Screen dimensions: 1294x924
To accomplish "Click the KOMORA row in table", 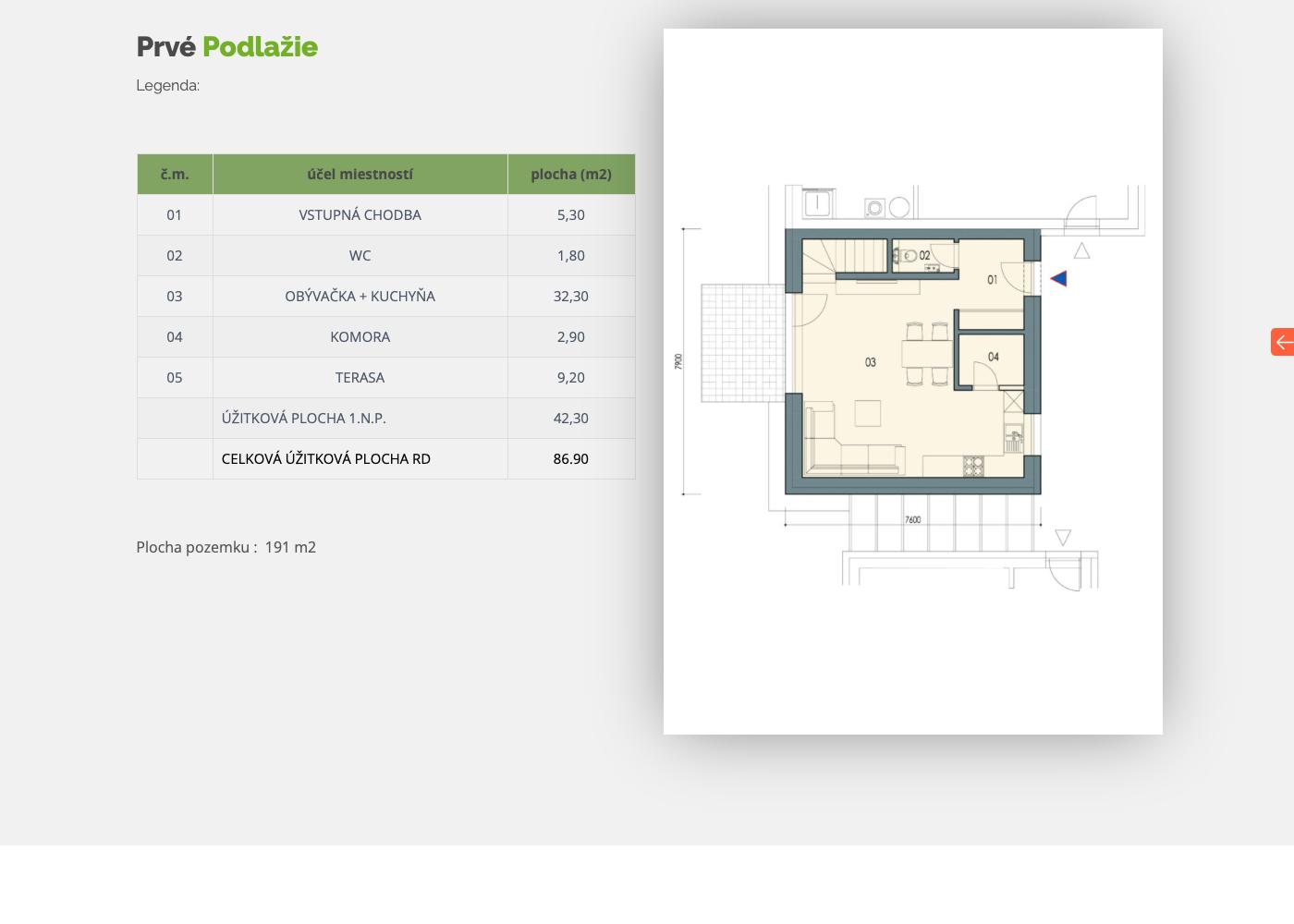I will pos(360,336).
